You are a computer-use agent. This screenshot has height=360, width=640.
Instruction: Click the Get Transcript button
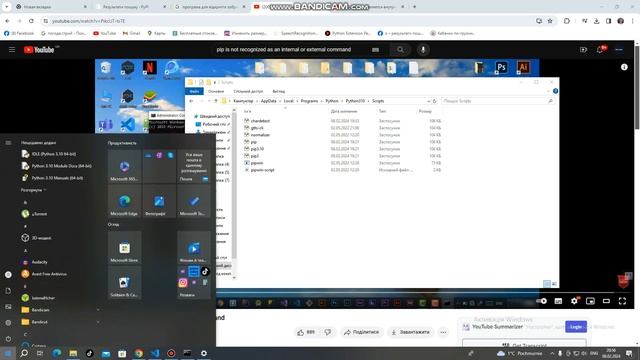[x=524, y=344]
